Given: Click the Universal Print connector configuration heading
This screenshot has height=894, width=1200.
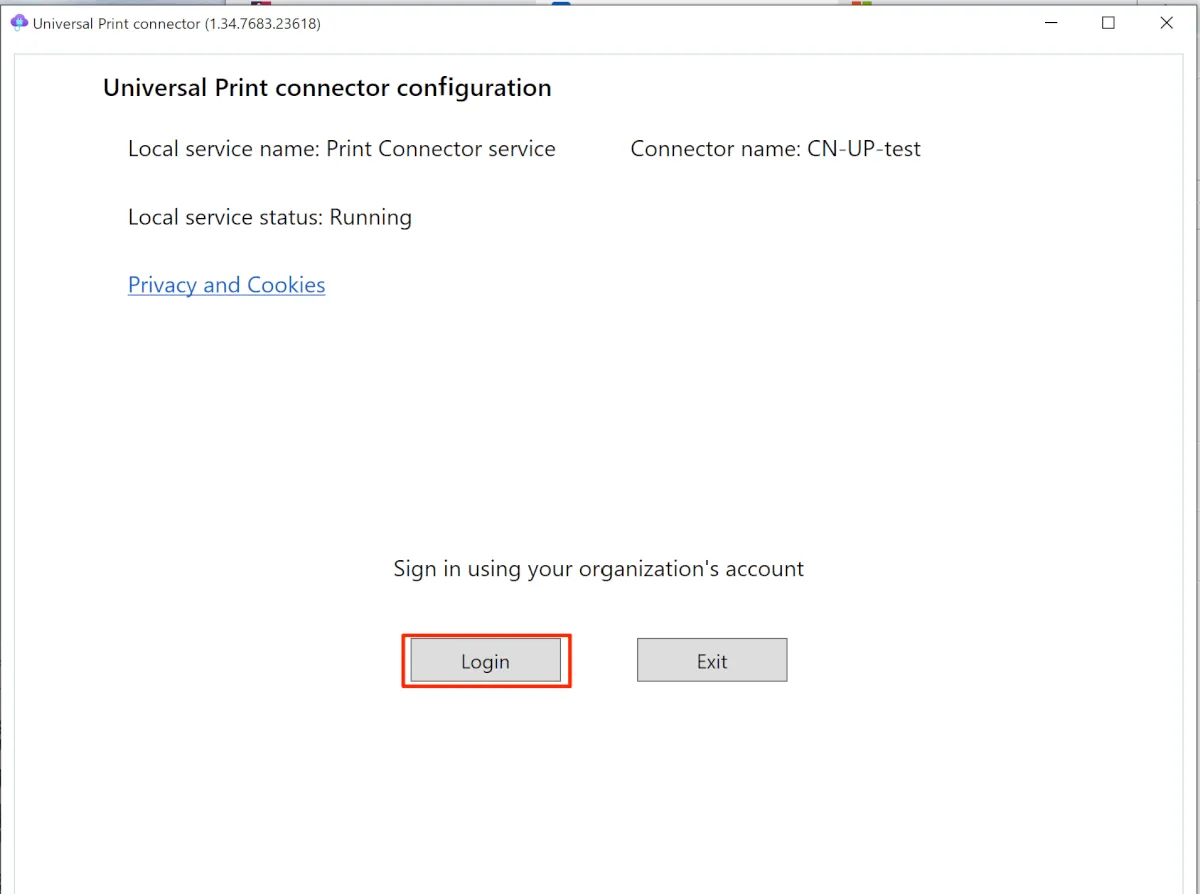Looking at the screenshot, I should click(327, 88).
